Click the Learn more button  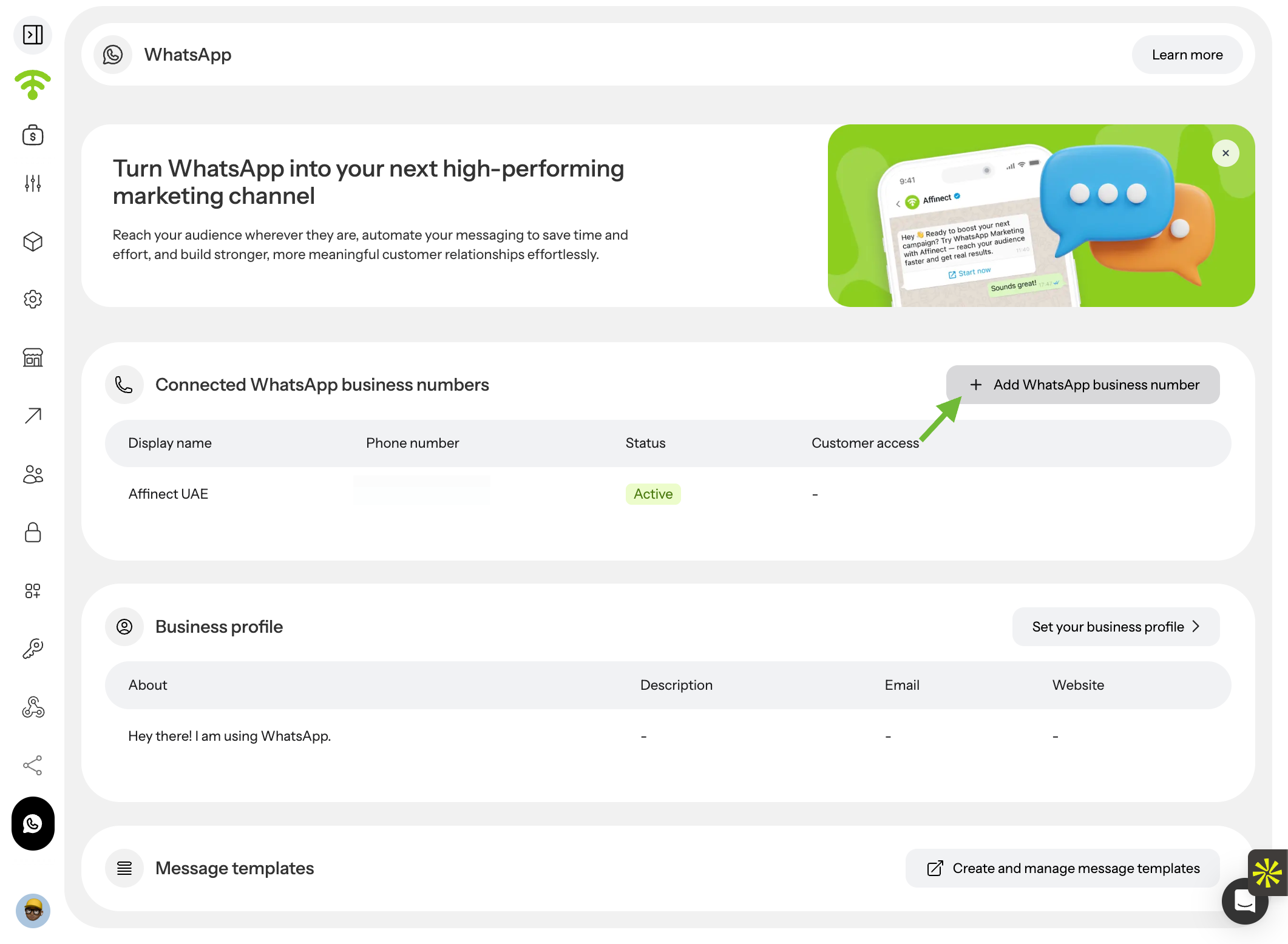coord(1187,55)
